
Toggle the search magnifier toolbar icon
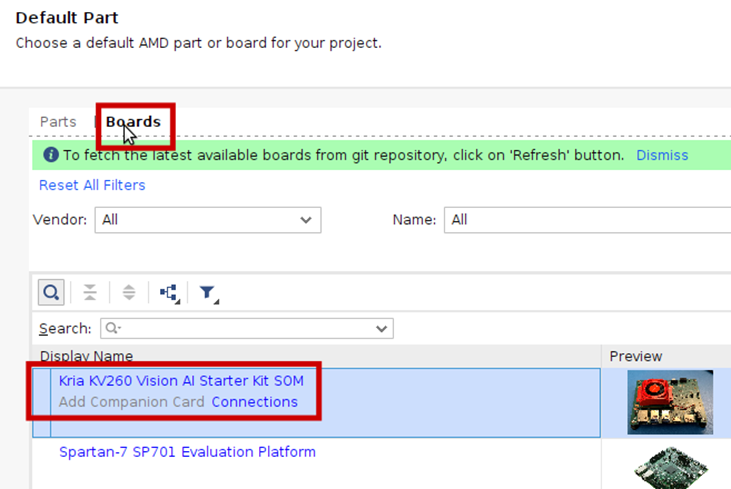point(52,292)
